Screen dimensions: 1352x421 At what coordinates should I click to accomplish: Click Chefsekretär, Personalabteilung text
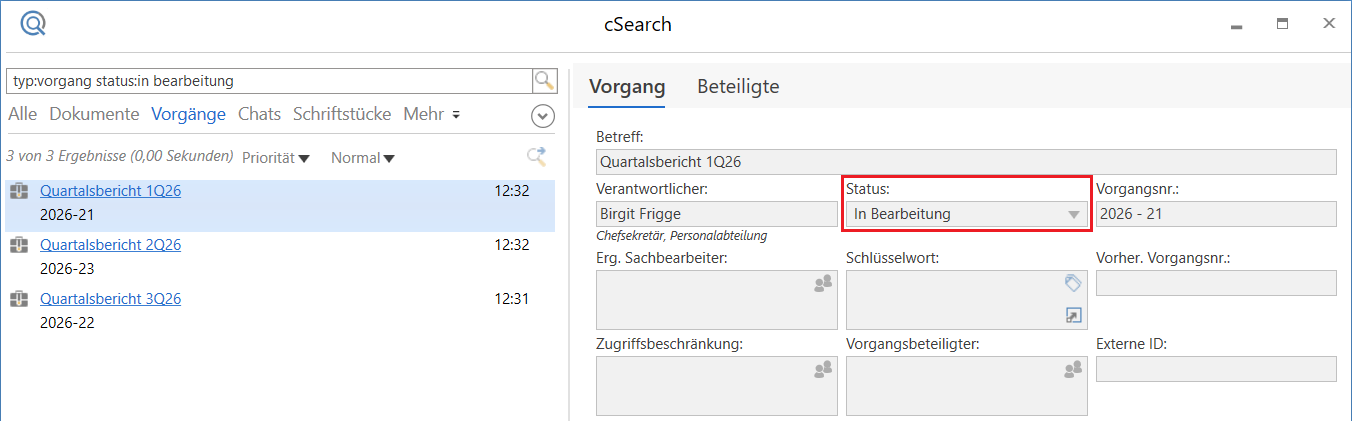pos(683,237)
